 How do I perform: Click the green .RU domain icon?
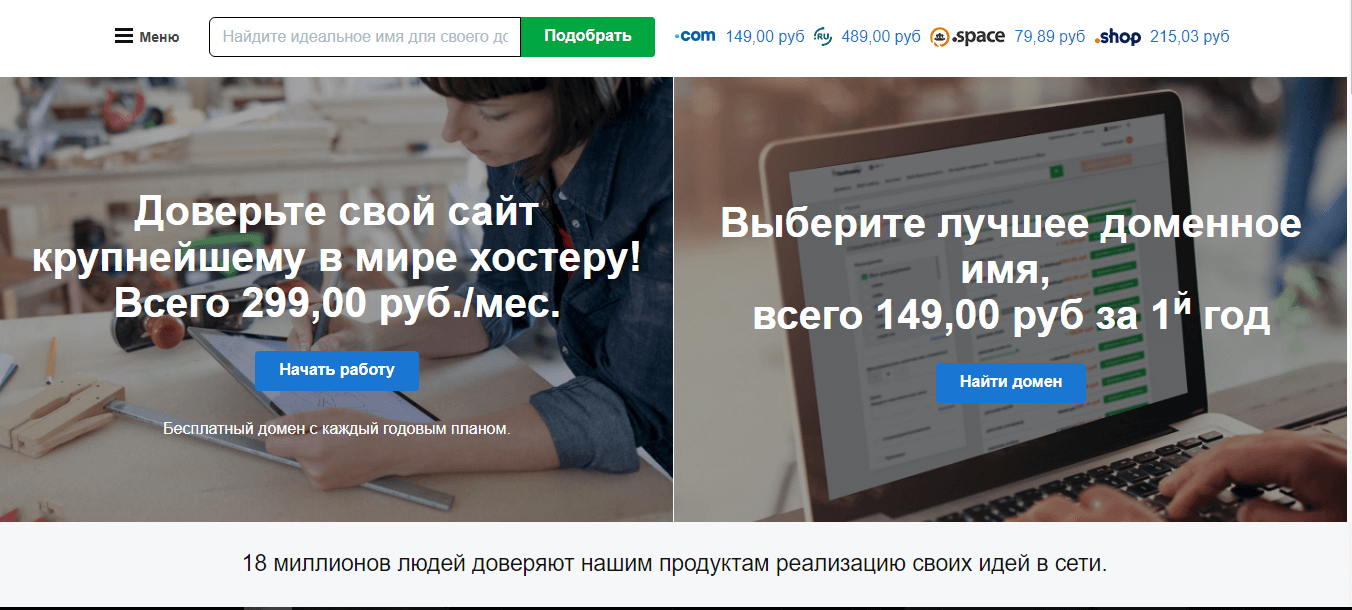pos(823,37)
